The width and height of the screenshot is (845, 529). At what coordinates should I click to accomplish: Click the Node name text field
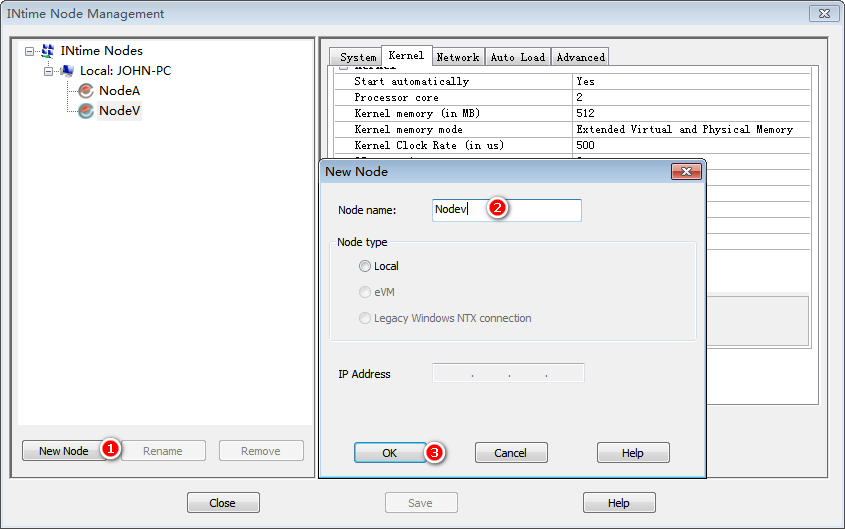click(507, 210)
